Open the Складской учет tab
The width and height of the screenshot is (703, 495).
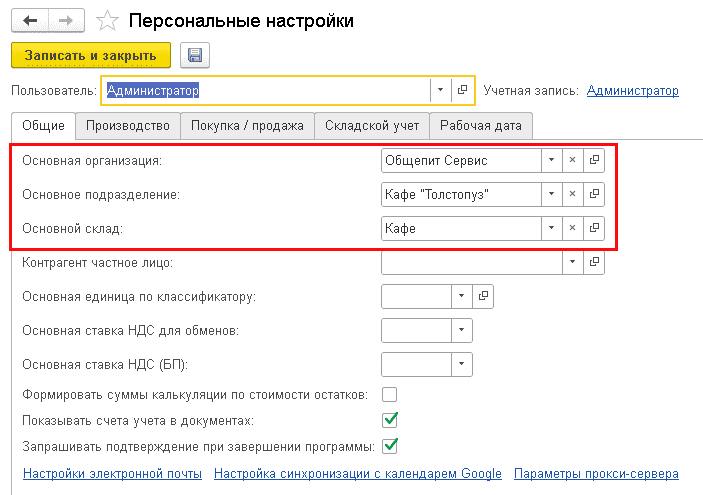coord(372,125)
